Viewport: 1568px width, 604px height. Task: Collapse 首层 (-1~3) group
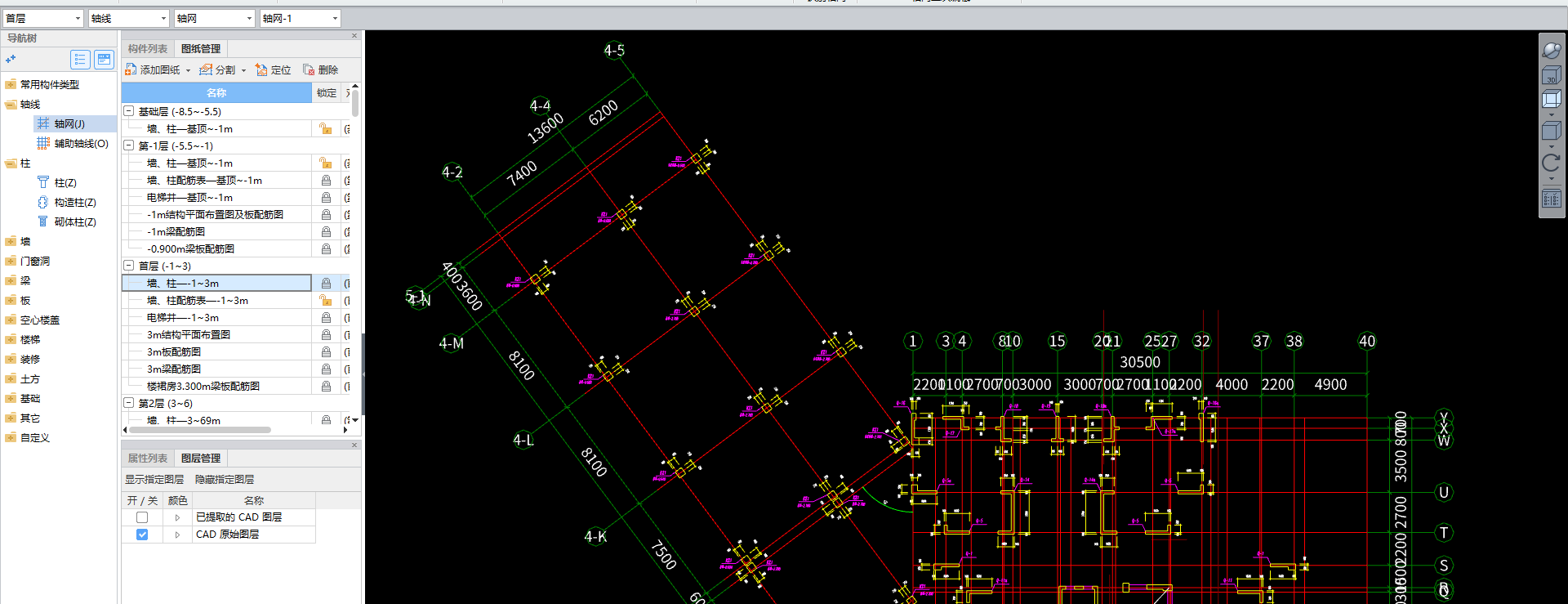tap(128, 266)
